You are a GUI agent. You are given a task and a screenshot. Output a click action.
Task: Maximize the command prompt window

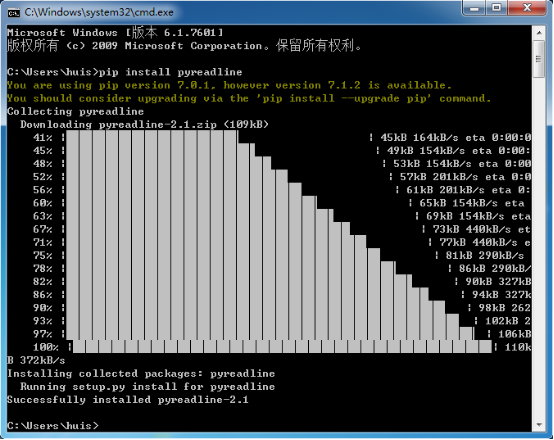497,8
